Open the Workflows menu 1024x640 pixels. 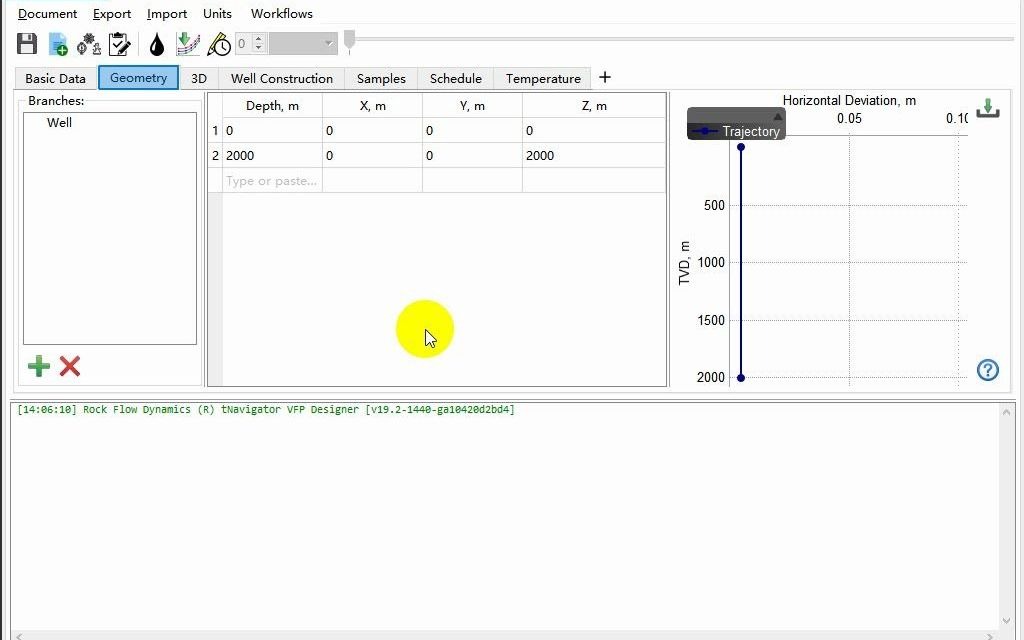(281, 13)
